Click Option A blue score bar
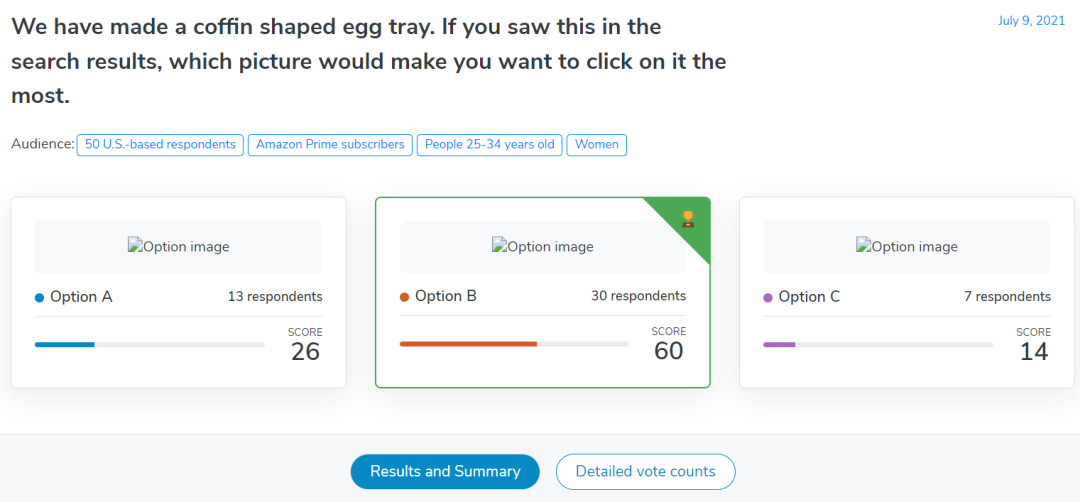 (x=65, y=344)
